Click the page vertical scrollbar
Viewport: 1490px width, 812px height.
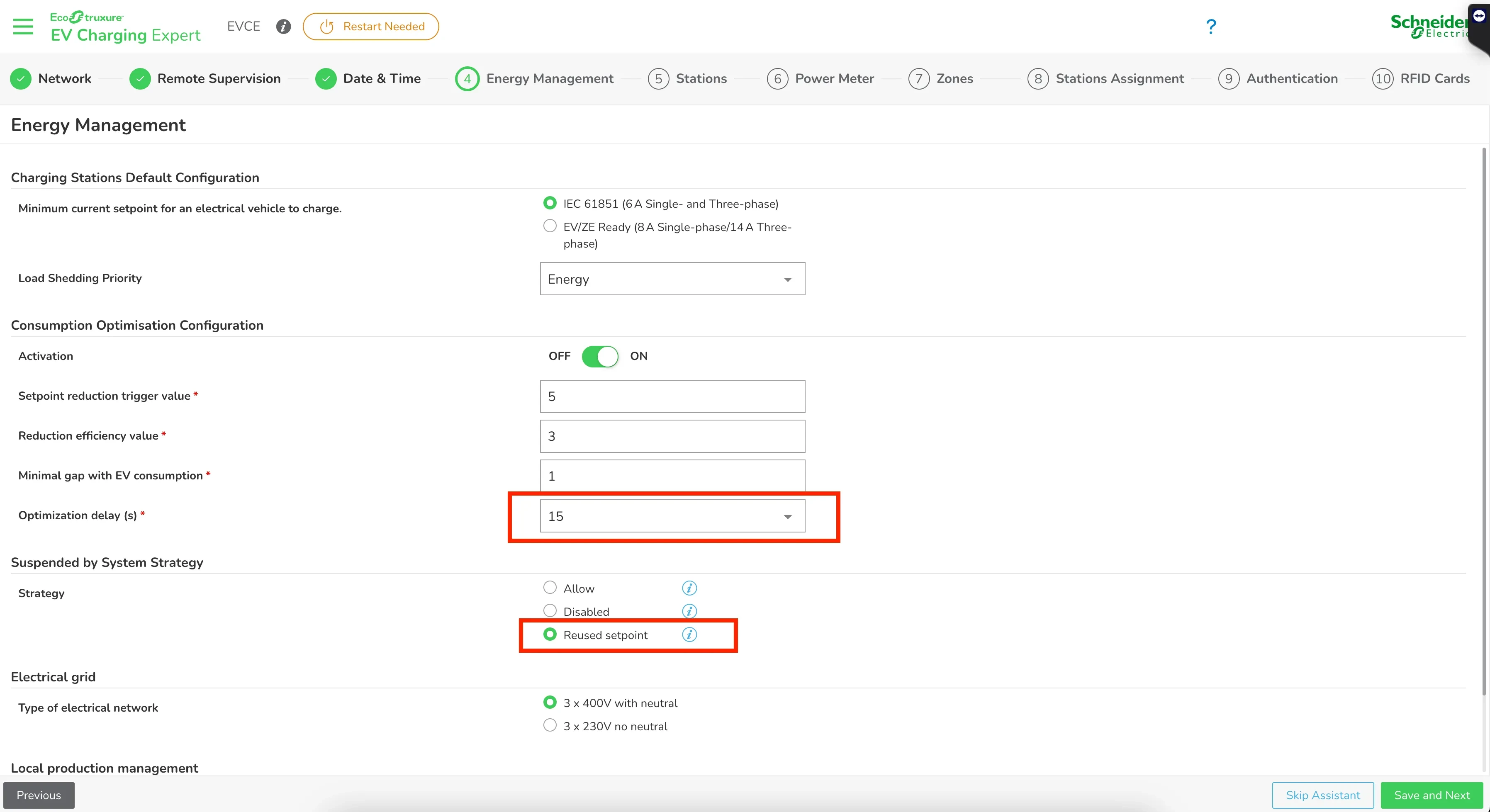1484,422
